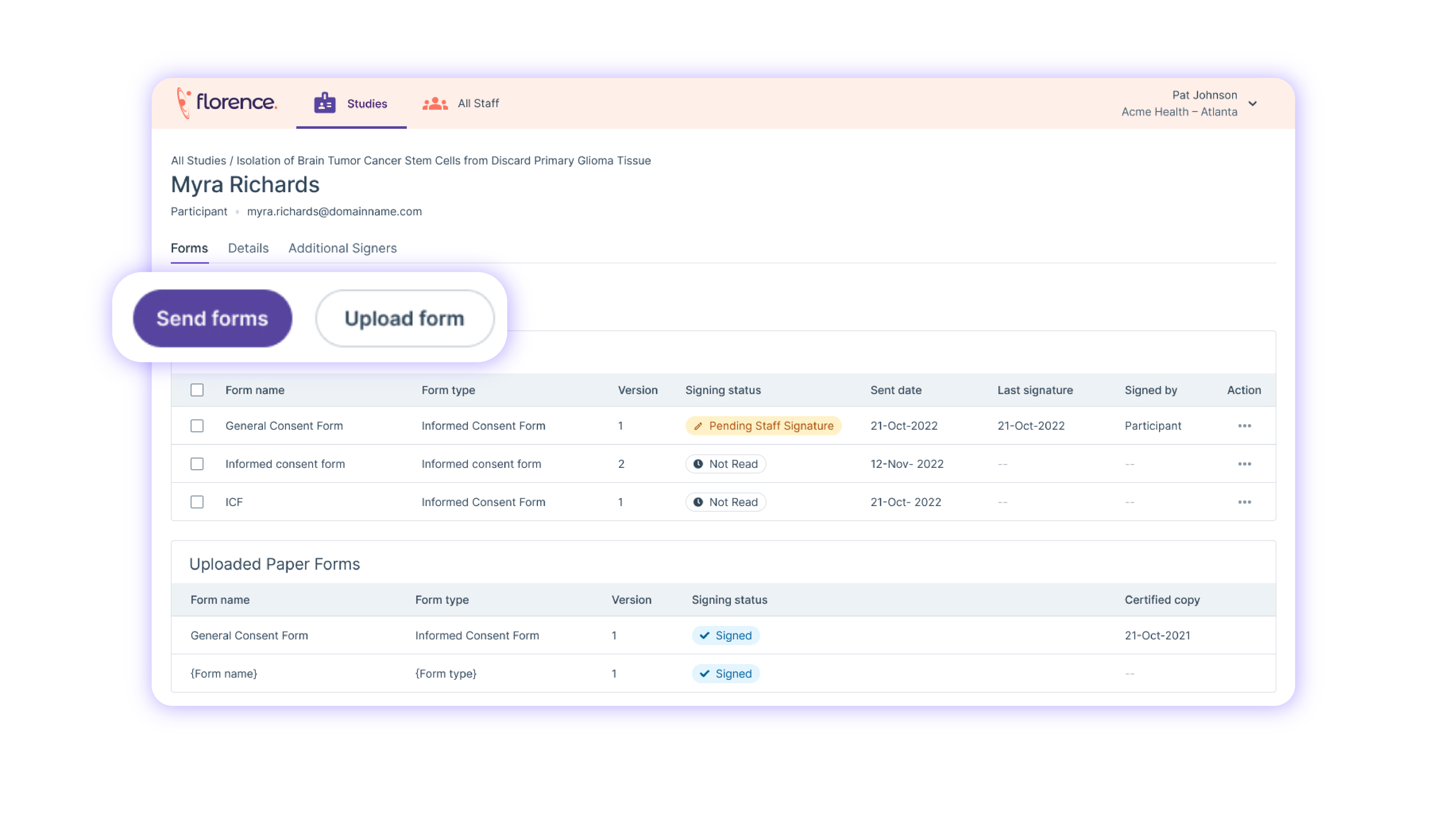Click Not Read badge in Informed consent form row
This screenshot has width=1448, height=840.
click(725, 464)
